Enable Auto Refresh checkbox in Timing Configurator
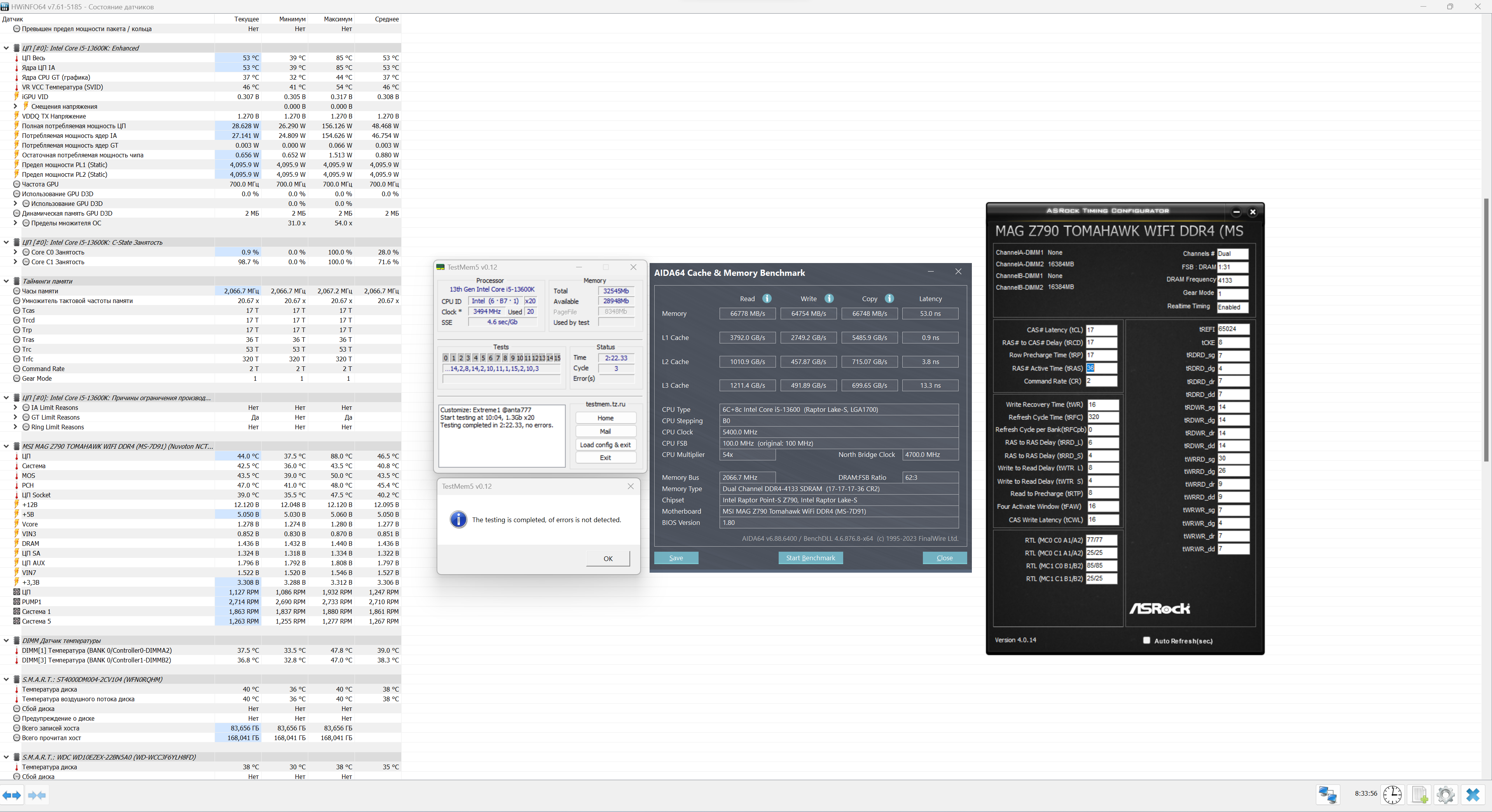1492x812 pixels. tap(1146, 640)
